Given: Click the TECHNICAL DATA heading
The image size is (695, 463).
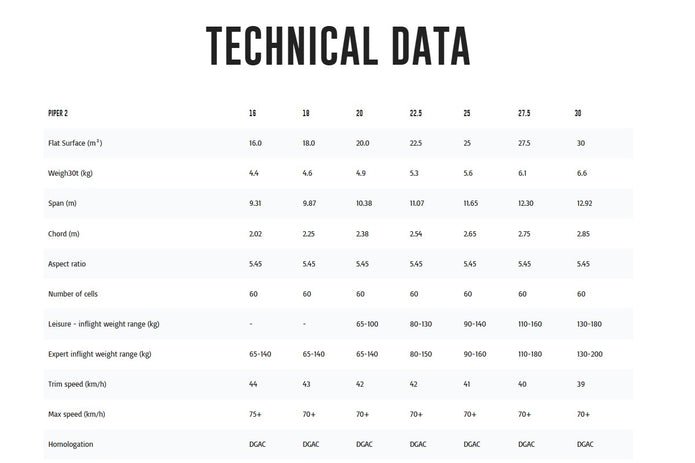Looking at the screenshot, I should 338,46.
